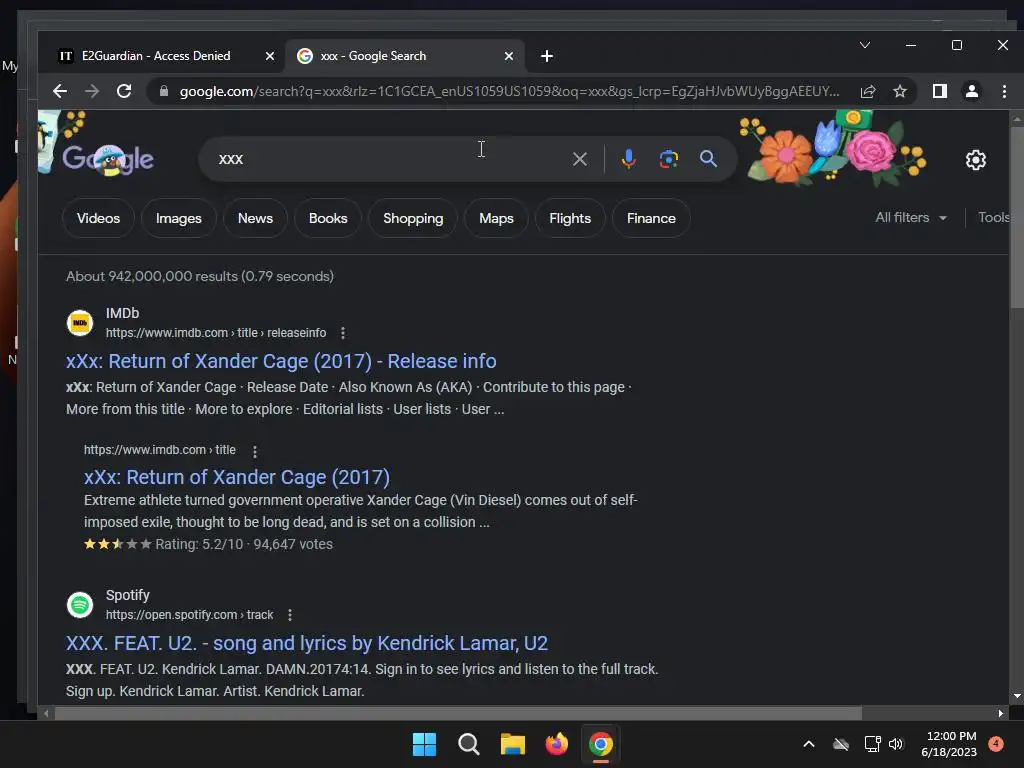The height and width of the screenshot is (768, 1024).
Task: Switch to News results
Action: click(x=255, y=218)
